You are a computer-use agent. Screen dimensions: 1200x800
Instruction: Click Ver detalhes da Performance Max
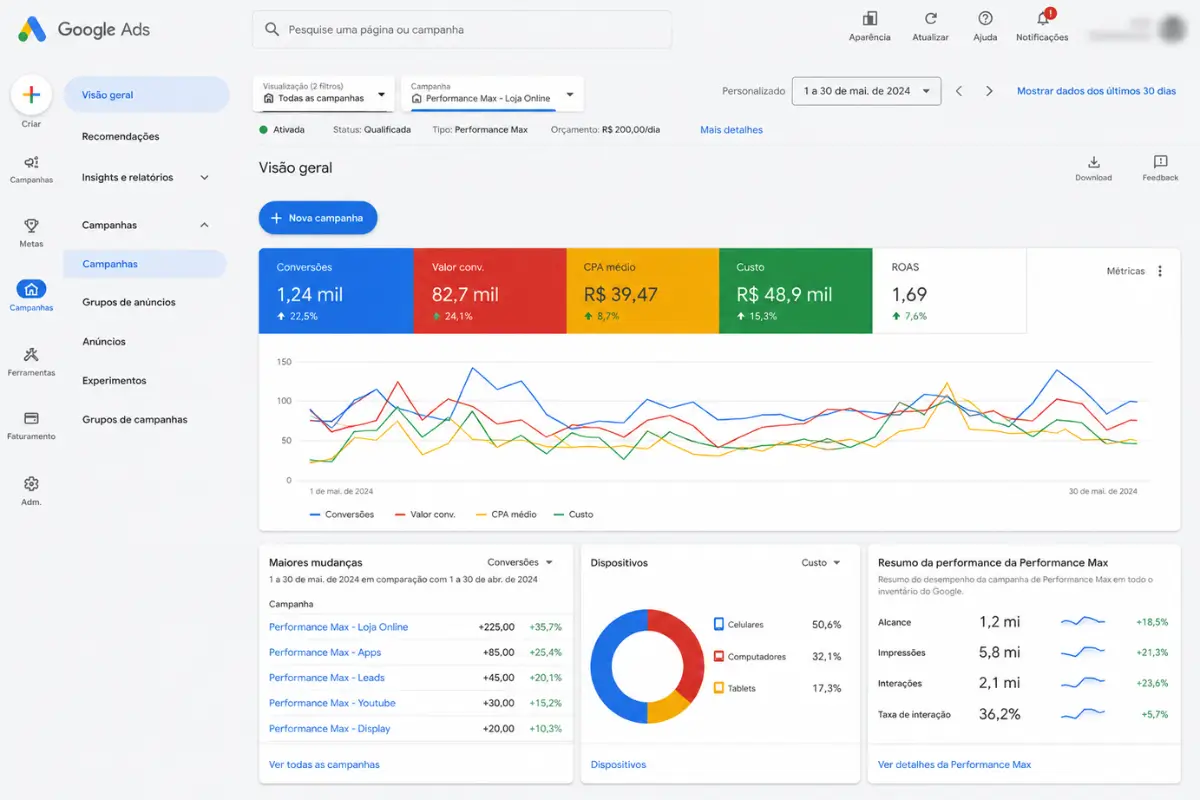tap(954, 765)
